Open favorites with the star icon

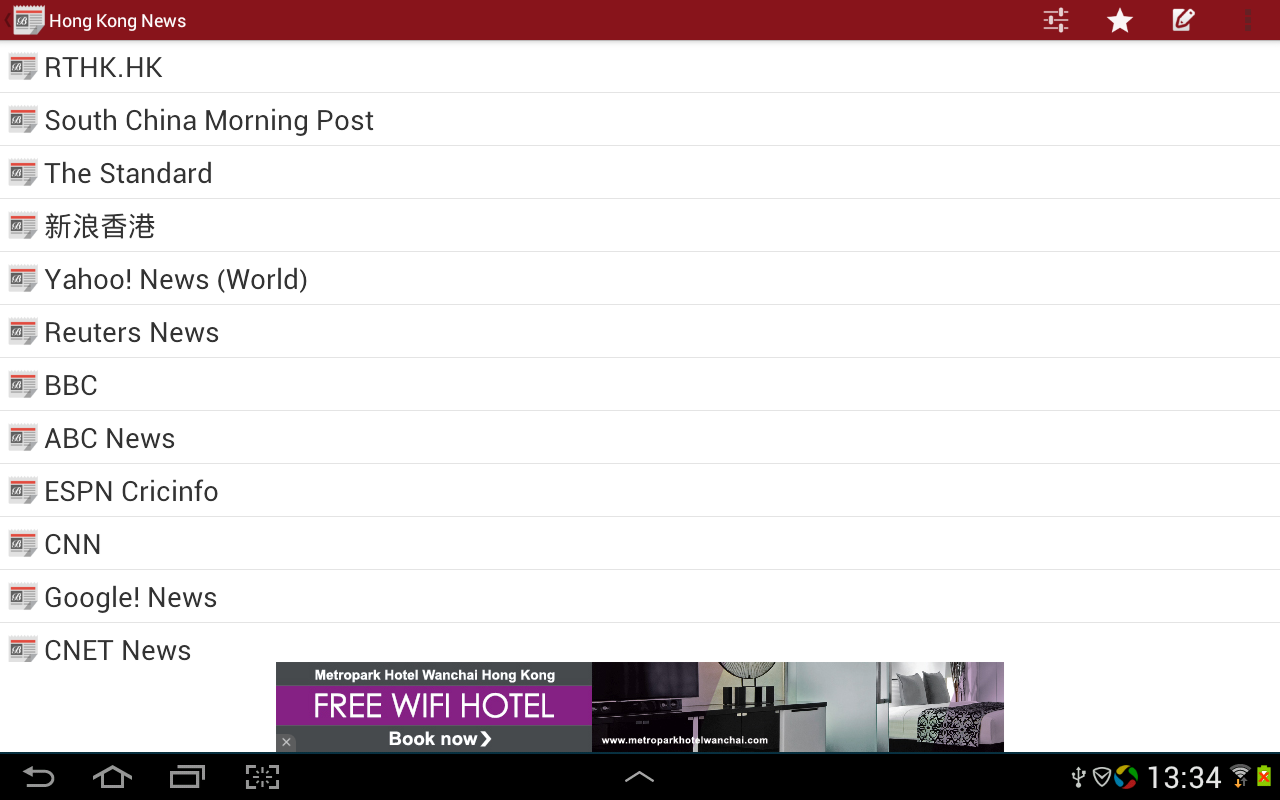click(x=1120, y=20)
